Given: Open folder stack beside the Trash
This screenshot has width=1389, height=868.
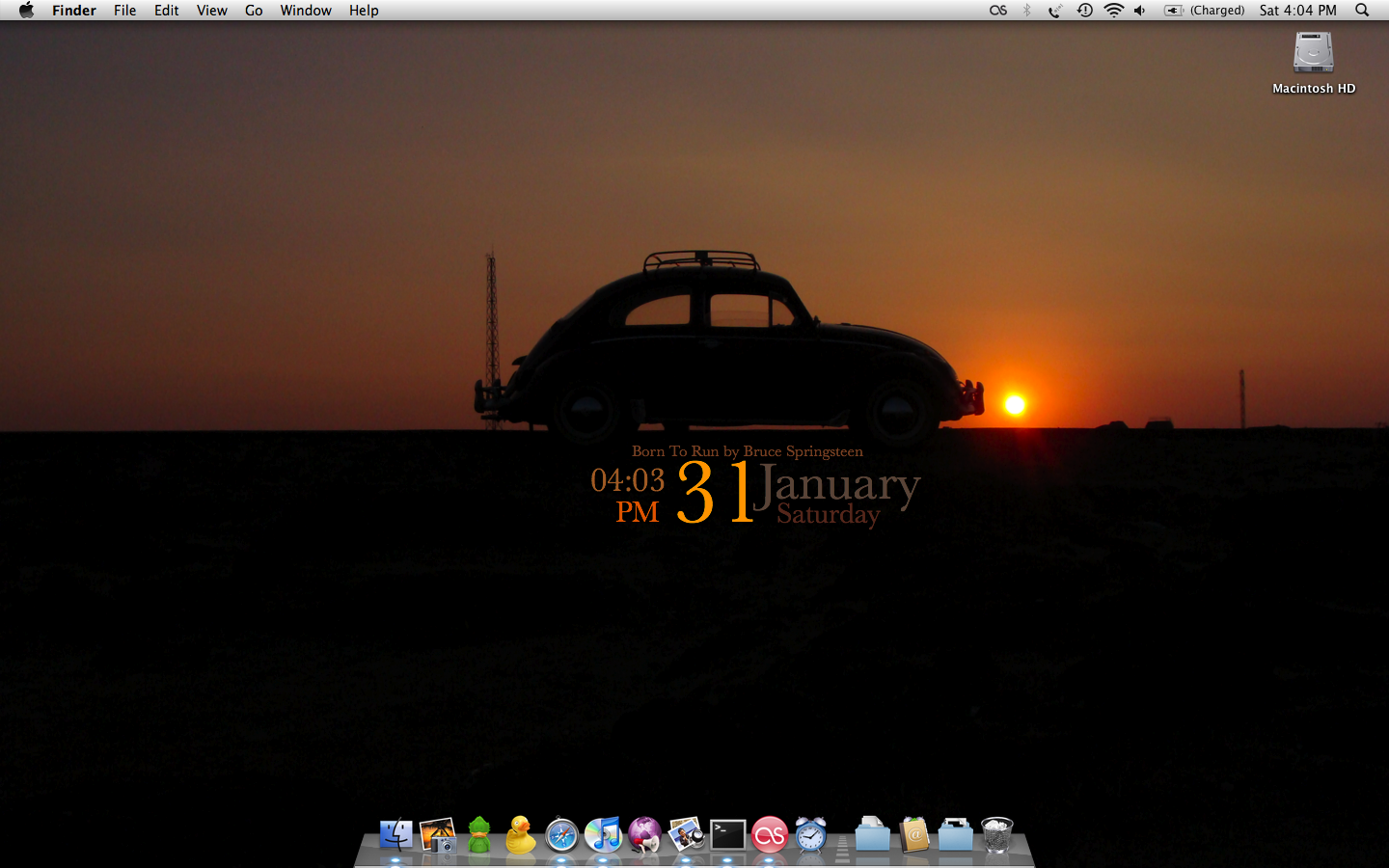Looking at the screenshot, I should click(x=956, y=835).
